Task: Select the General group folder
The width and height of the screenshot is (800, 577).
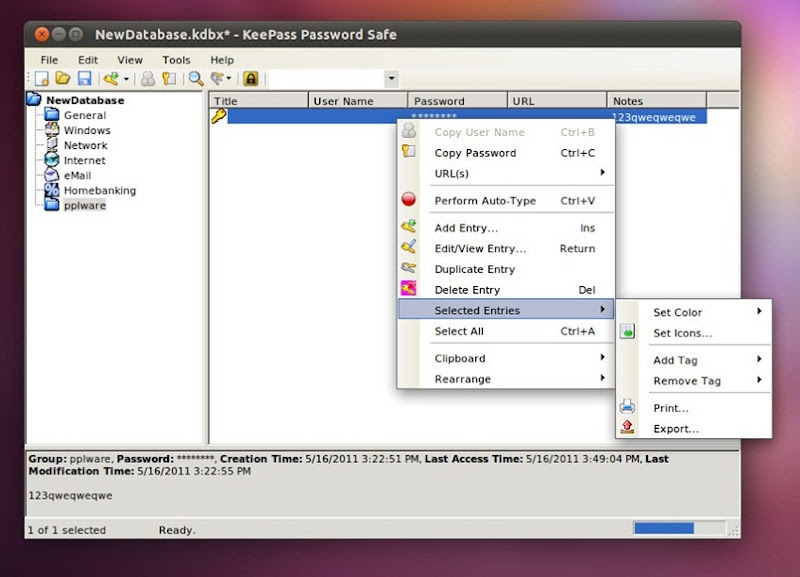Action: pyautogui.click(x=85, y=115)
